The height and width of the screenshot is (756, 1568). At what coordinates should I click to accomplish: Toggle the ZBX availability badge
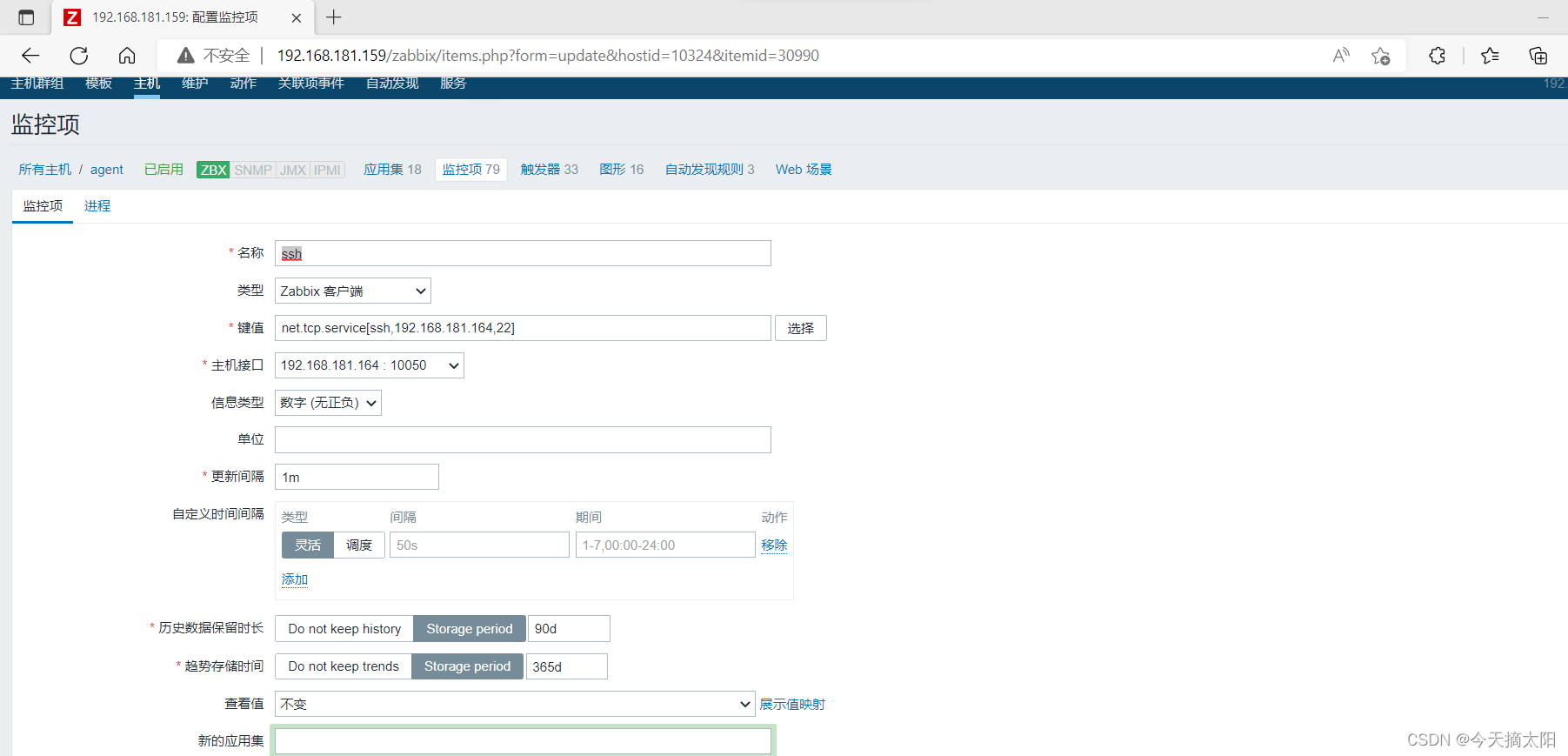pos(213,170)
